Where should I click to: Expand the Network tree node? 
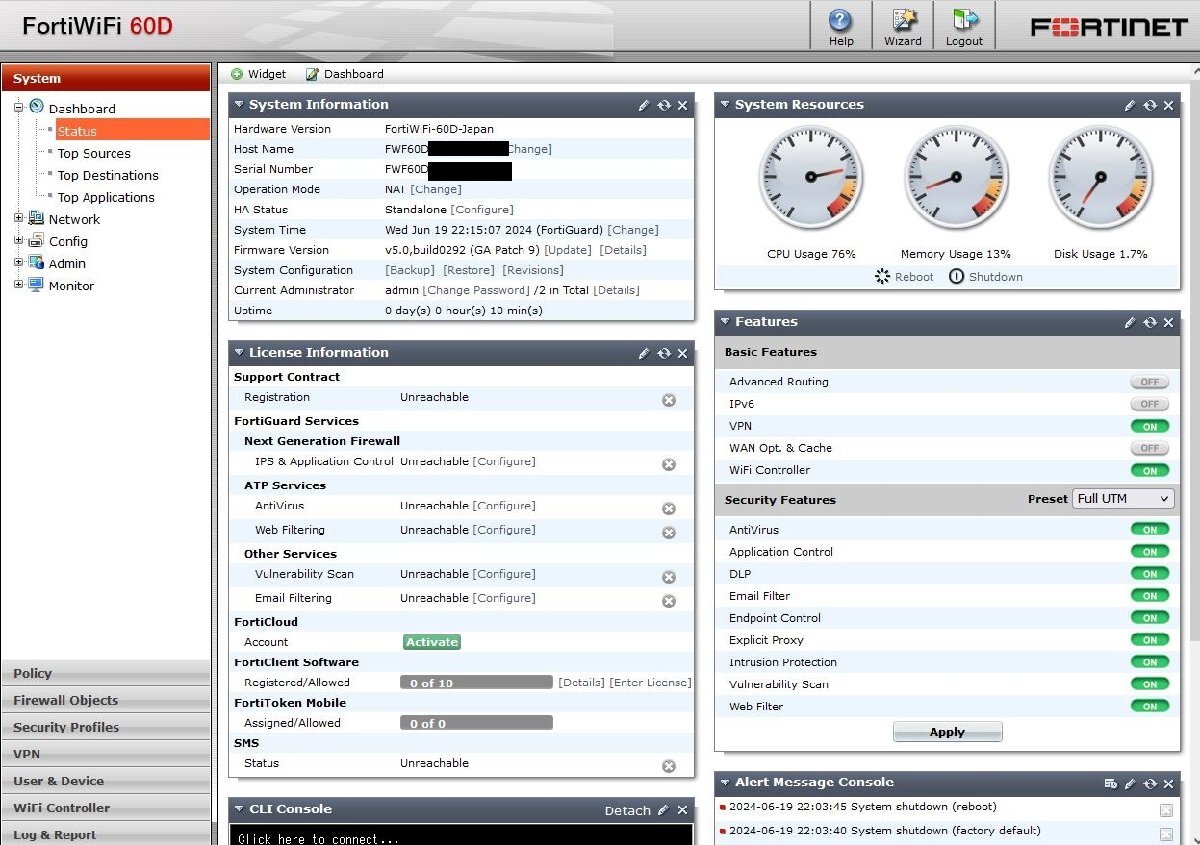coord(19,219)
